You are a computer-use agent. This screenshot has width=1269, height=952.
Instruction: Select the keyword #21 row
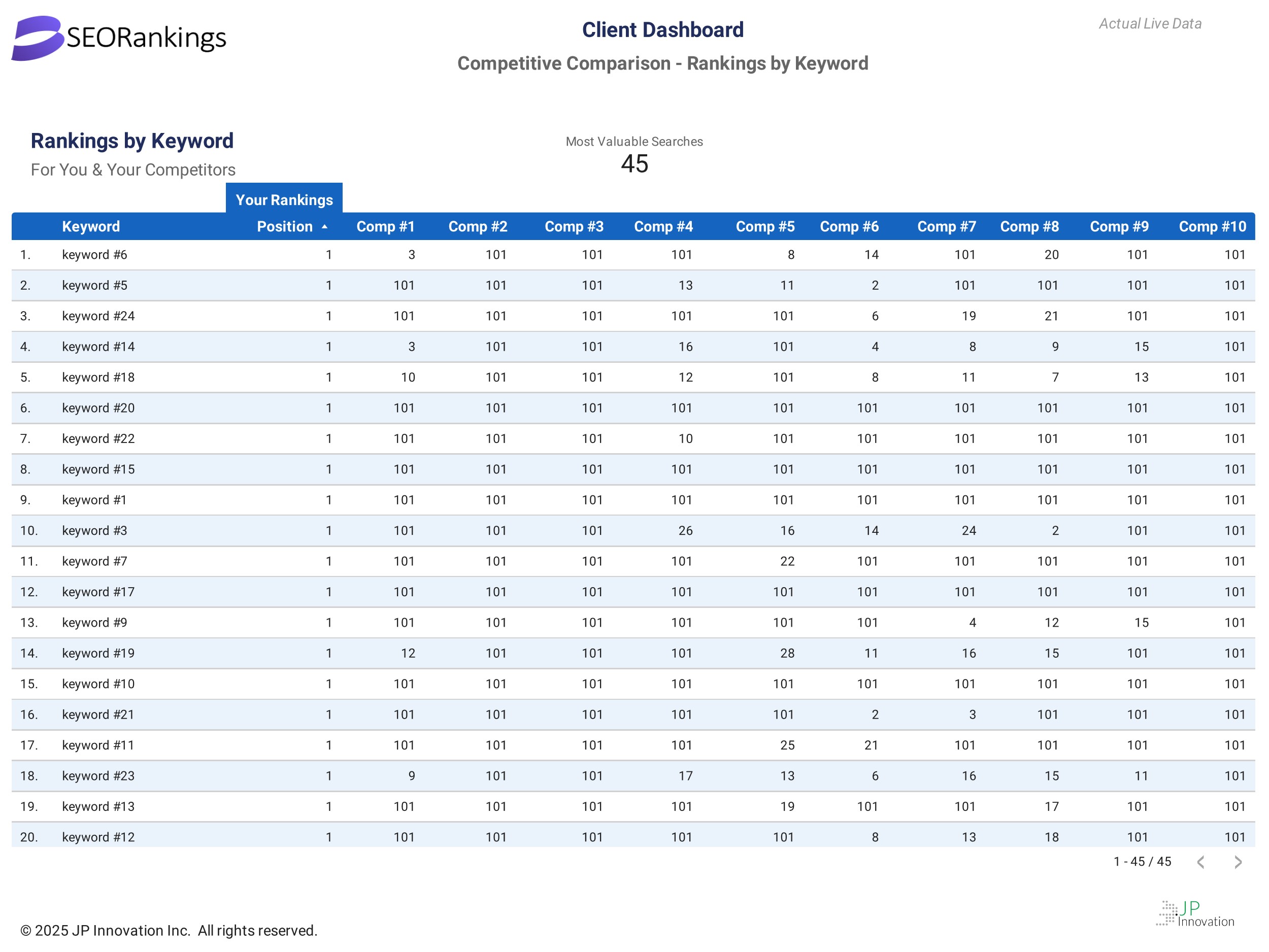click(98, 715)
